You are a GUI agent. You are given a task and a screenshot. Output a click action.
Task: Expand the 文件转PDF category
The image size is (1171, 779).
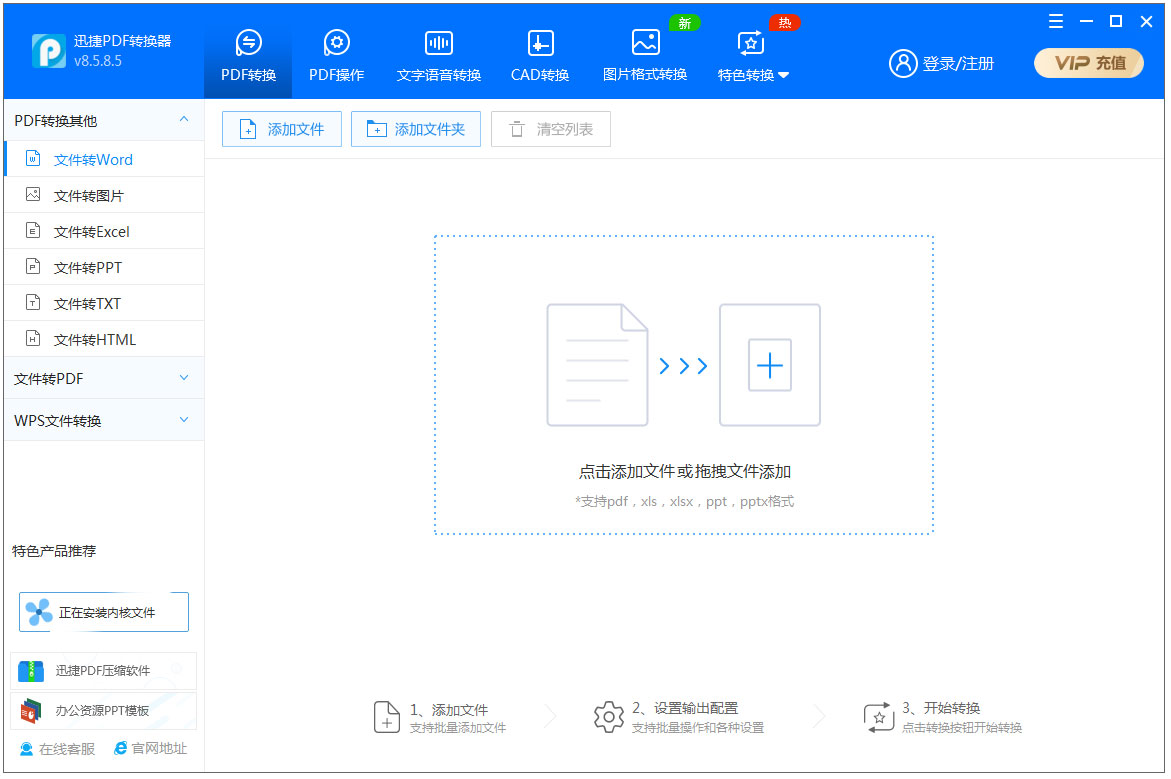[x=183, y=378]
